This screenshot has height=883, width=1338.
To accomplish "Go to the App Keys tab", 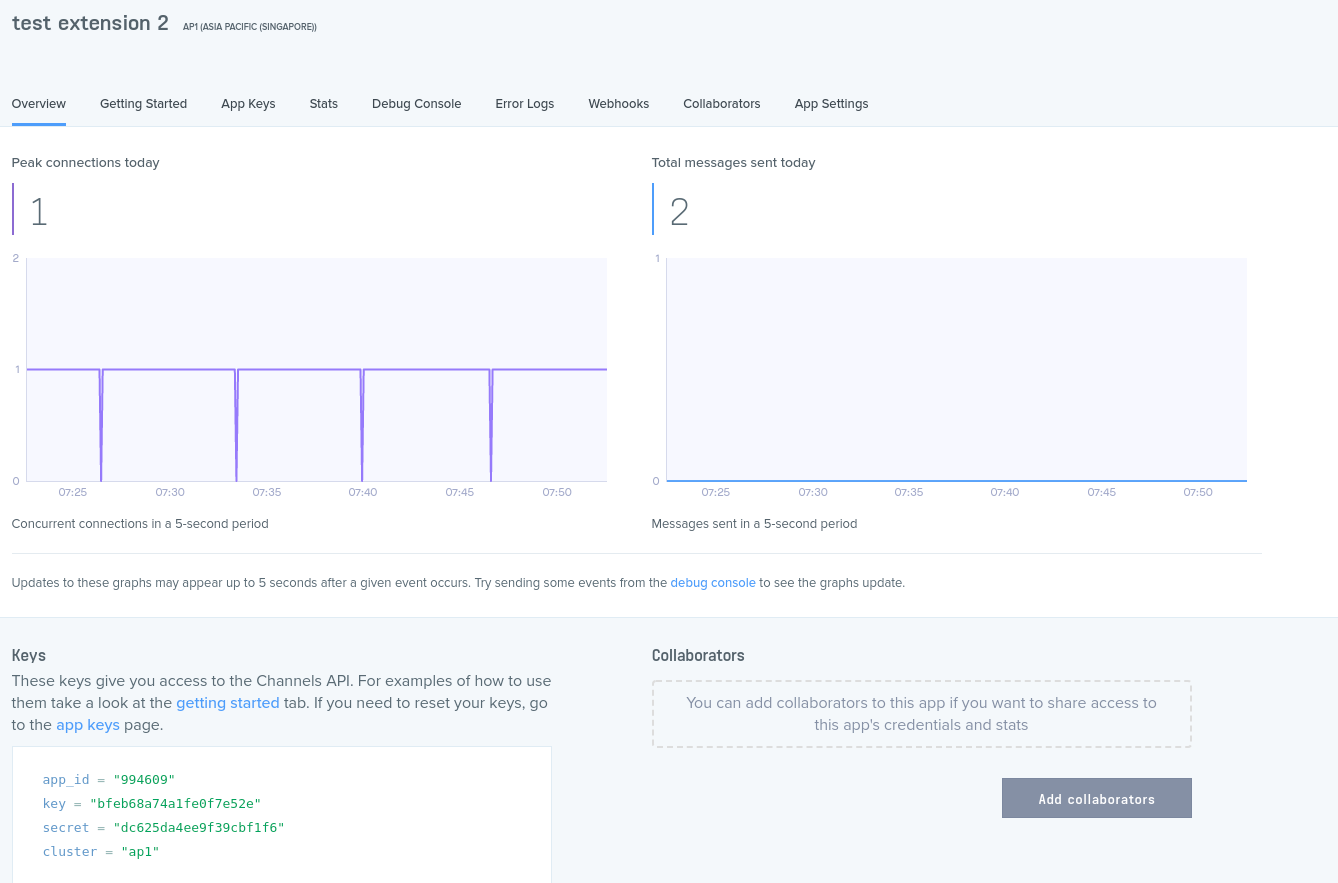I will 248,104.
